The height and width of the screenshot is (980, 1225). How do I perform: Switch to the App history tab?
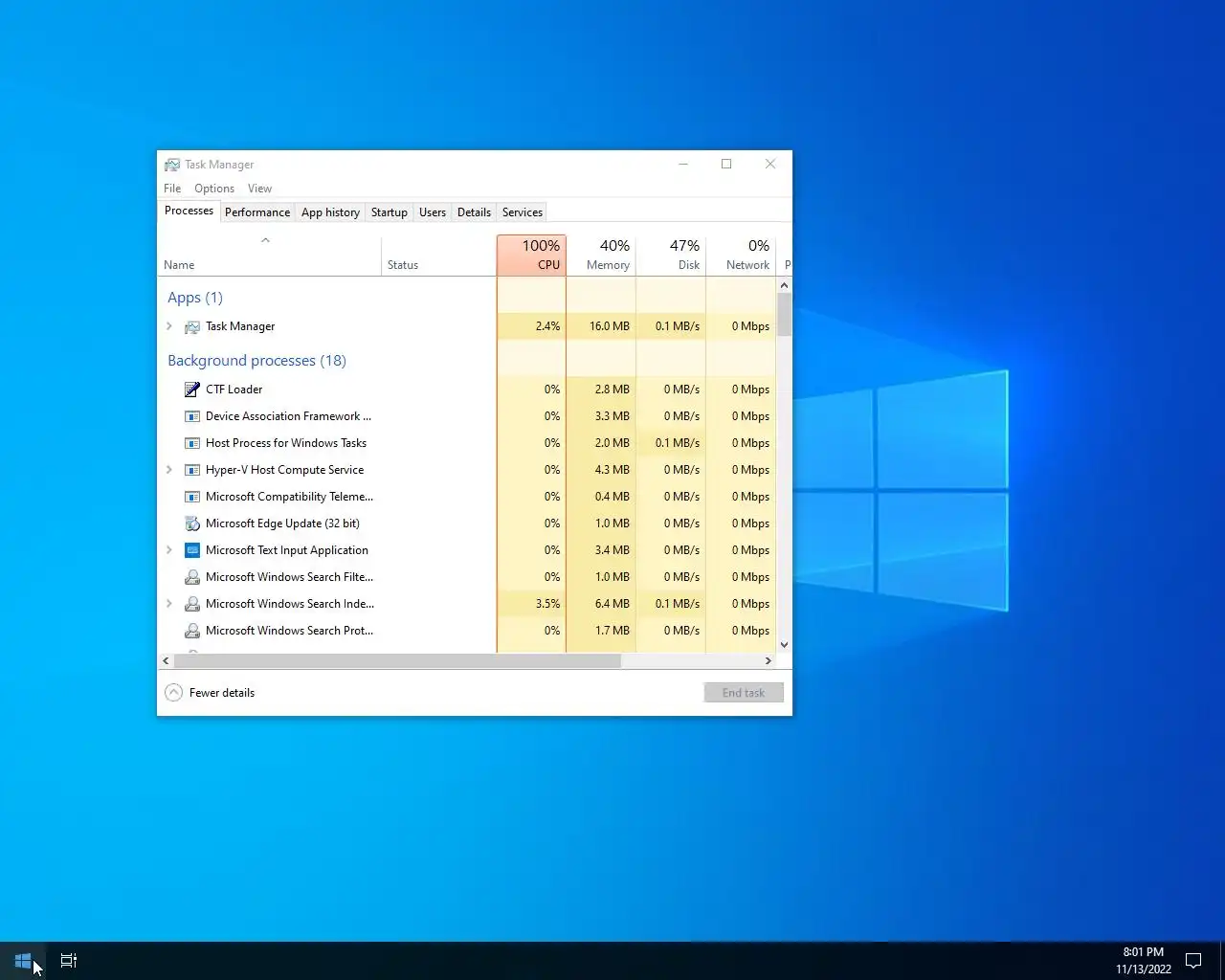[x=330, y=212]
